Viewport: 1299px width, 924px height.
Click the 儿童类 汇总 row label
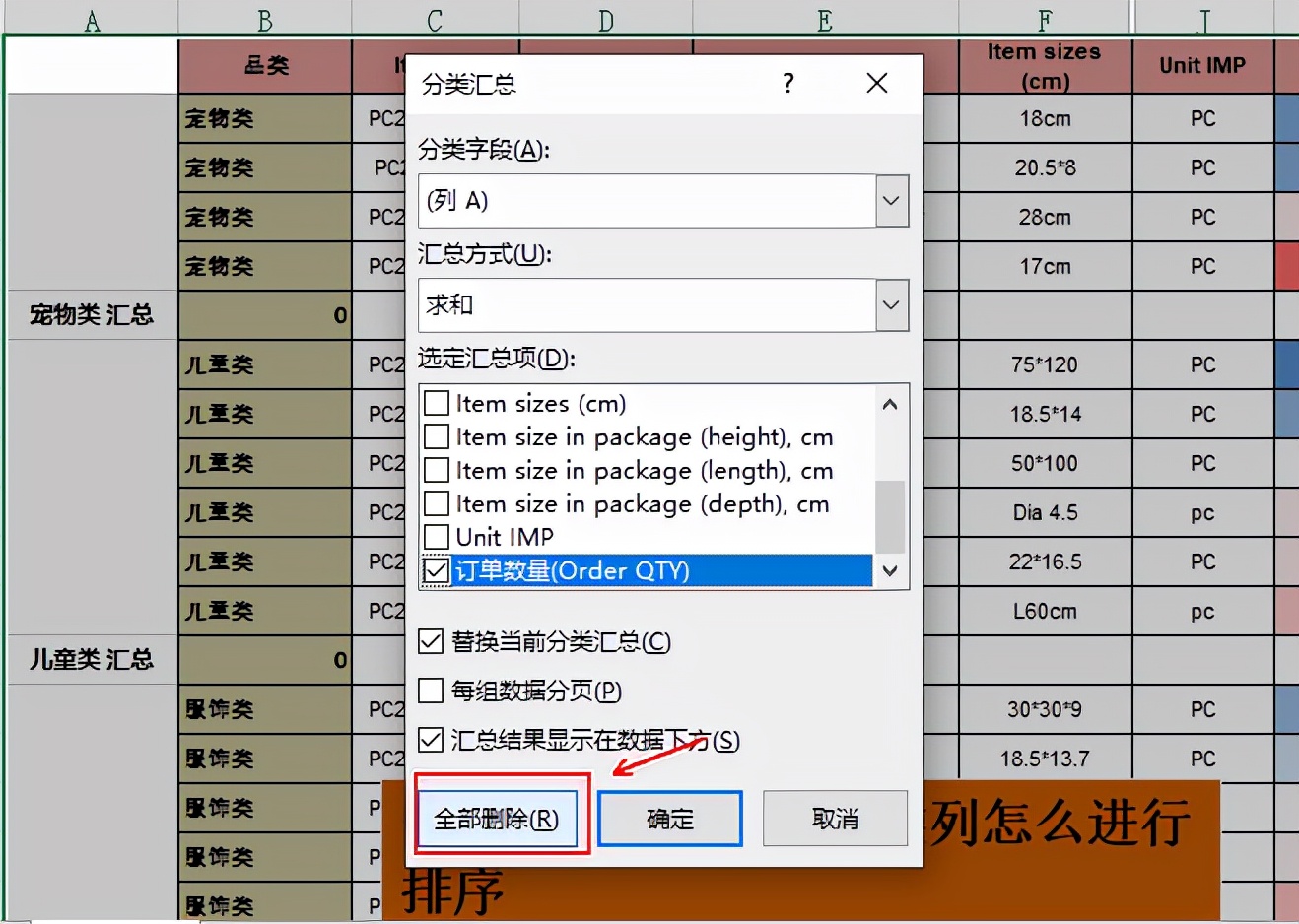tap(90, 659)
